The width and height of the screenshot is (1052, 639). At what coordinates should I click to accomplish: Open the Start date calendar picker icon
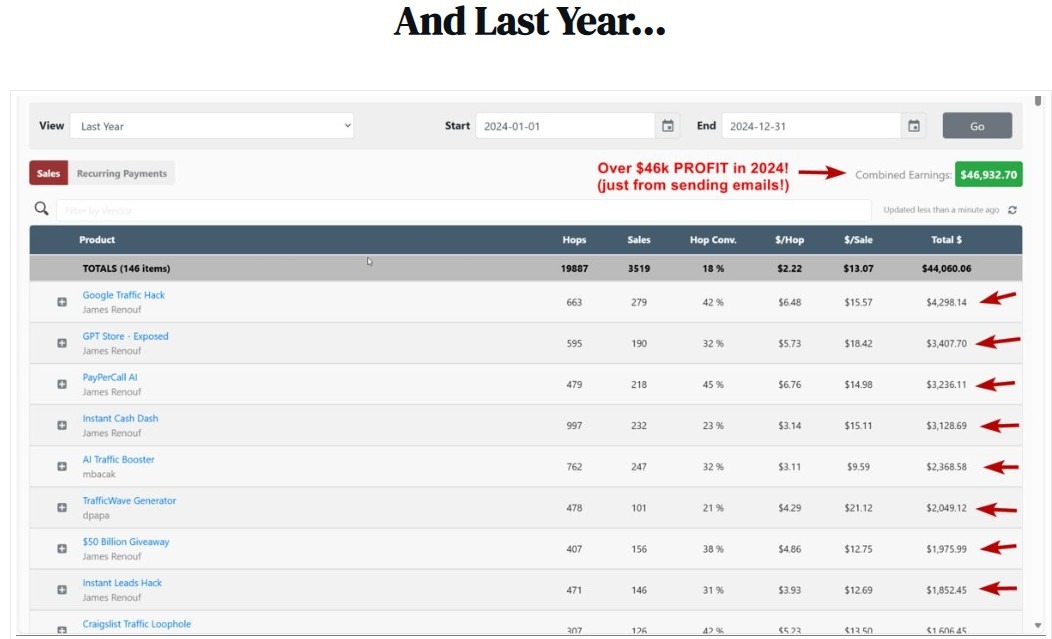point(668,126)
